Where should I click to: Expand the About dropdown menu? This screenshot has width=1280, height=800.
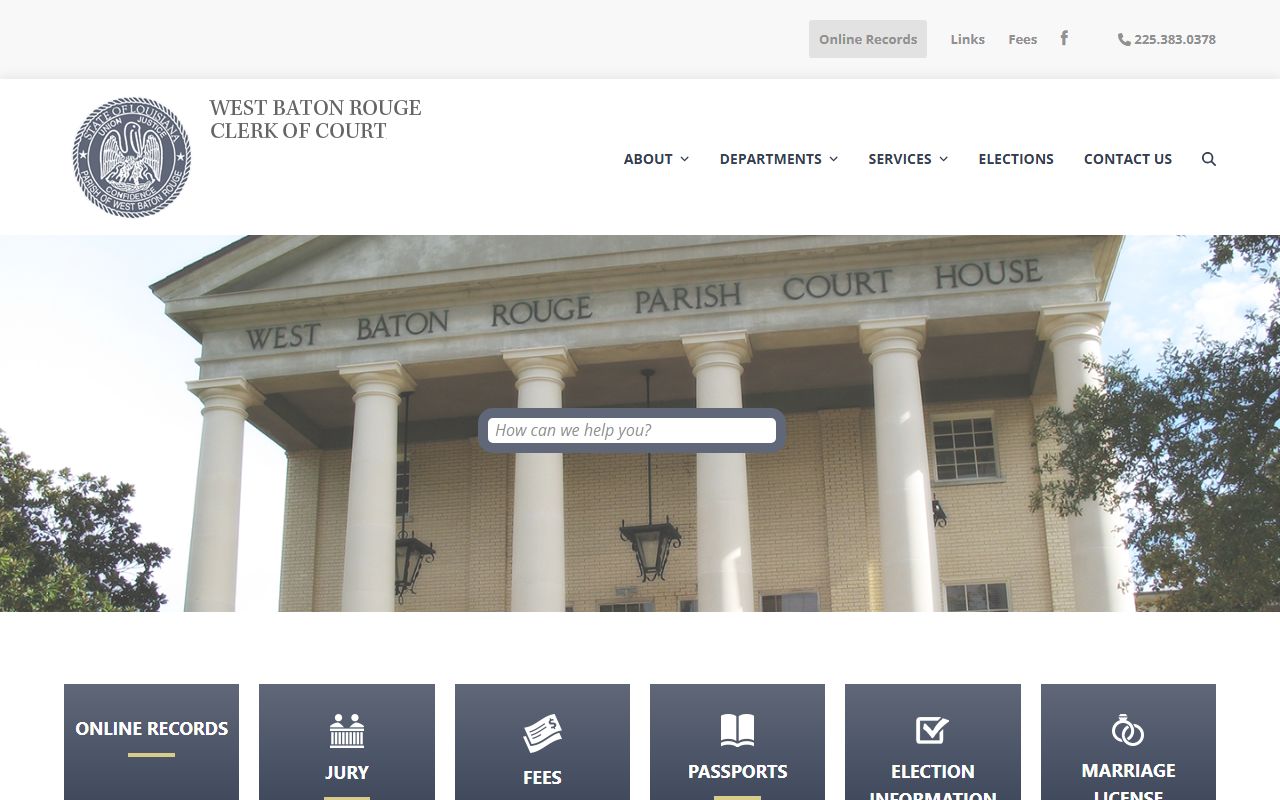[656, 159]
